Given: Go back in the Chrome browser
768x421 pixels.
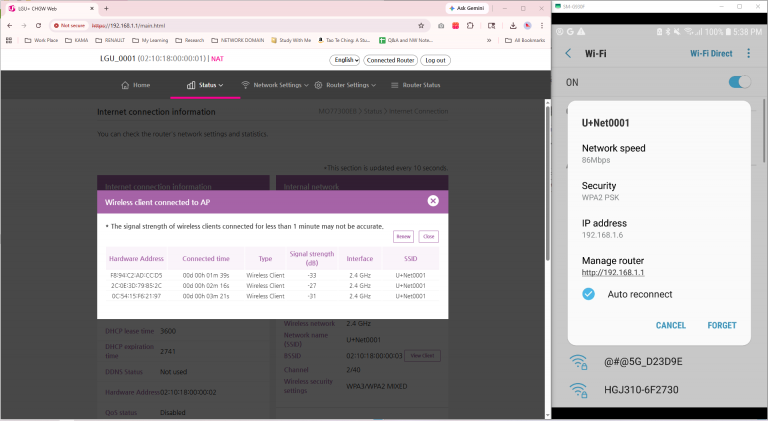Looking at the screenshot, I should coord(10,25).
